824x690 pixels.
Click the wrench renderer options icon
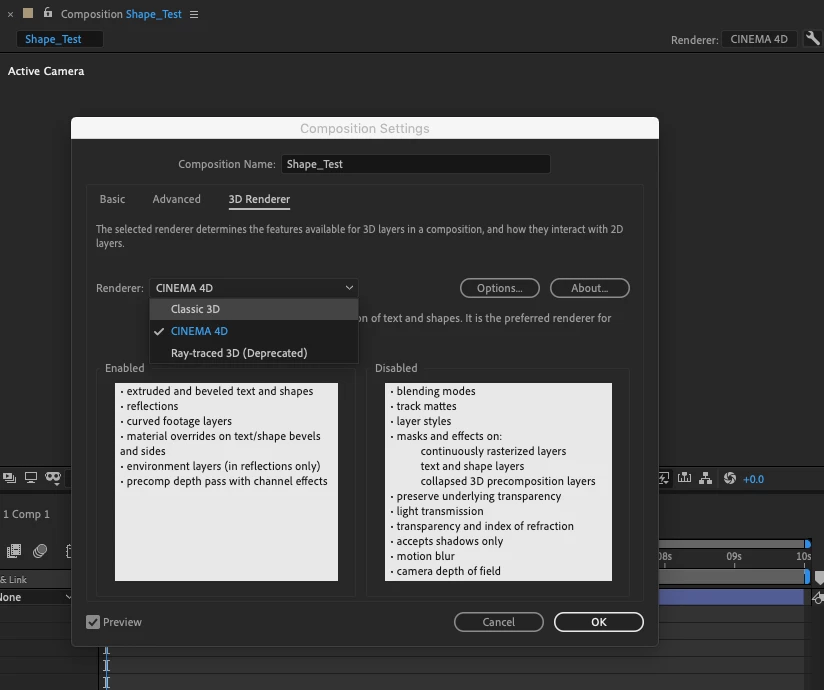point(812,38)
